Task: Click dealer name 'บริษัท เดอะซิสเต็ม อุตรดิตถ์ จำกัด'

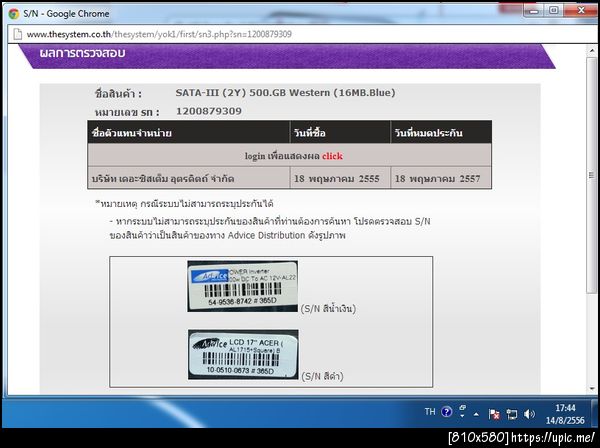Action: [163, 179]
